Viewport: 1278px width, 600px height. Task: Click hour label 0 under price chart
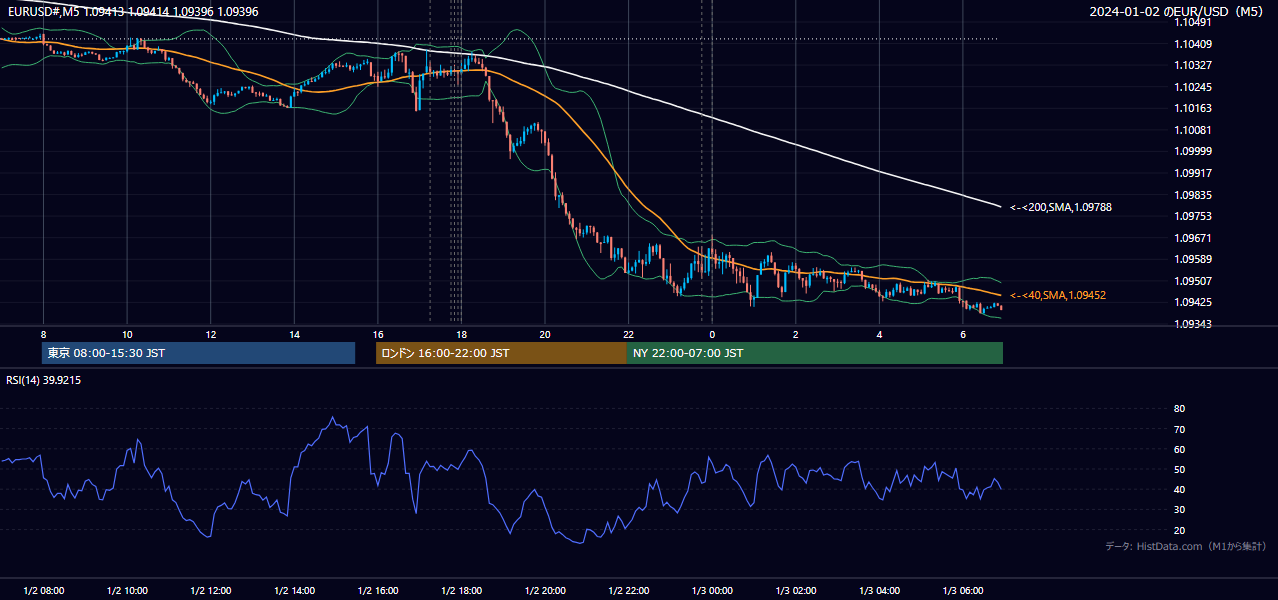[x=712, y=334]
